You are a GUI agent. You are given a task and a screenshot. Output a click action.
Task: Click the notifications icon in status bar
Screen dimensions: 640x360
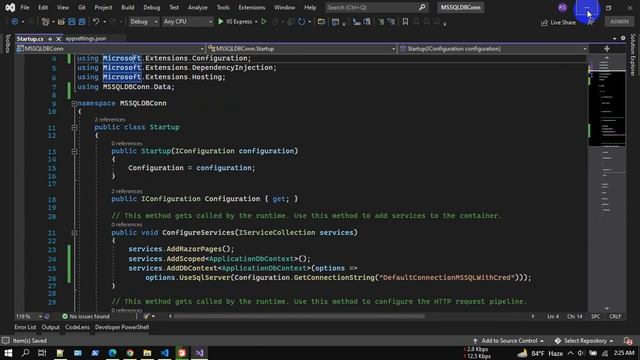coord(628,341)
